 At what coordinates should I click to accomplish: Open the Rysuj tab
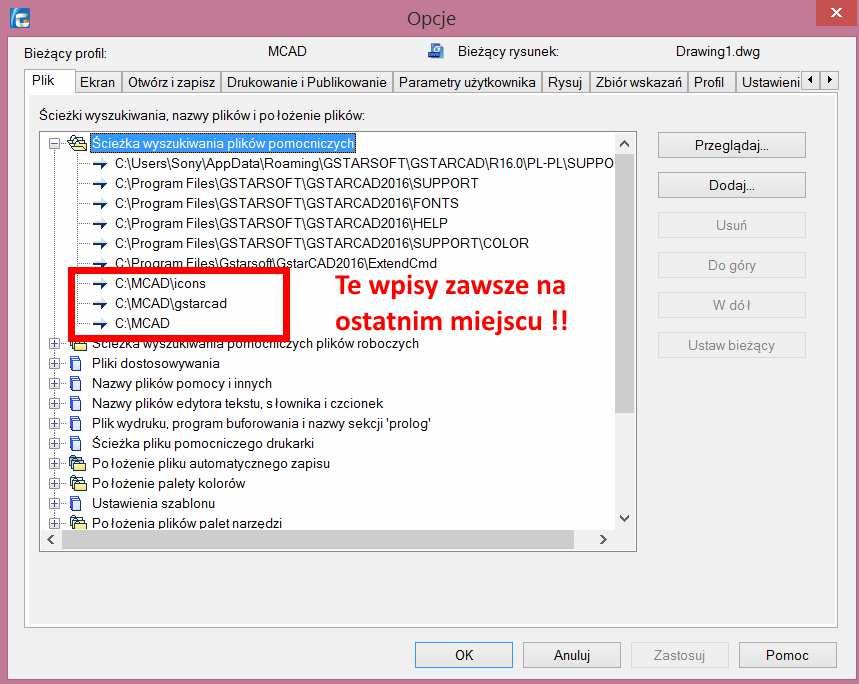click(565, 82)
